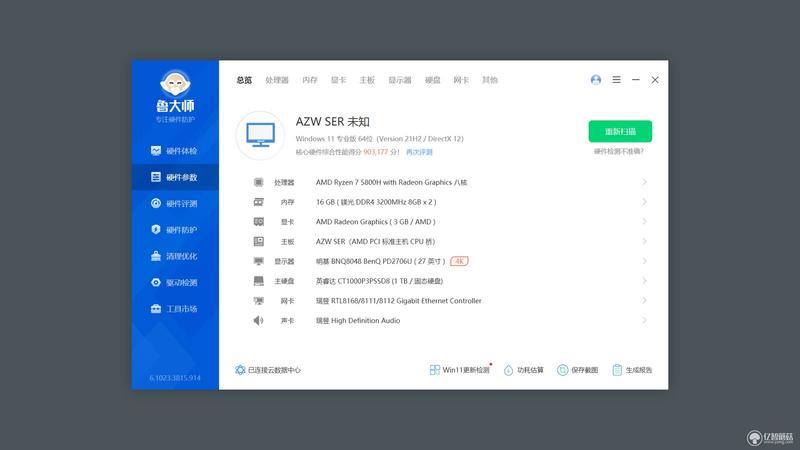Click the 声卡 speaker icon in the list
Image resolution: width=800 pixels, height=450 pixels.
(259, 320)
